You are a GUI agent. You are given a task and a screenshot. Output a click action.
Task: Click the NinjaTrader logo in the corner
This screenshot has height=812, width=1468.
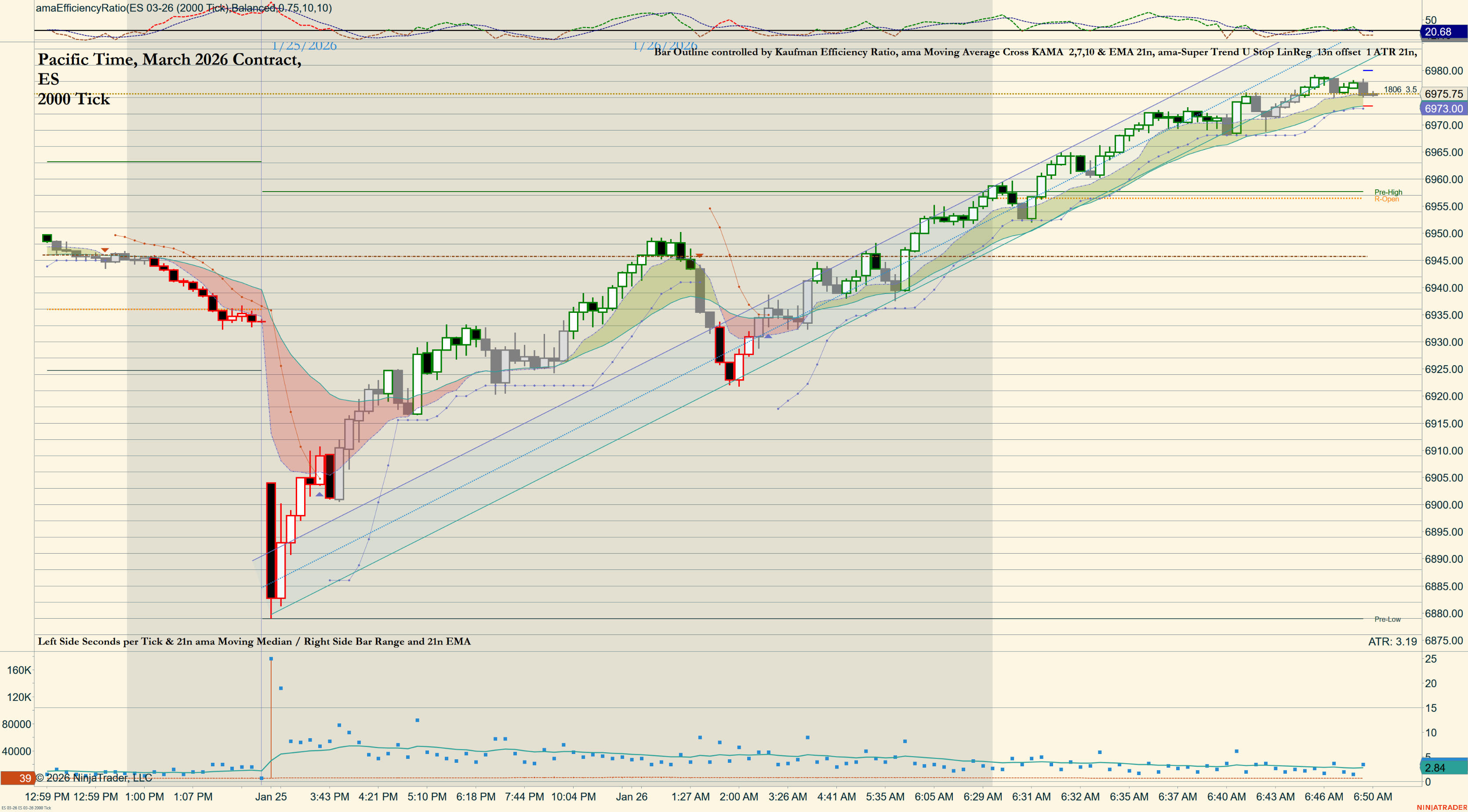(1441, 808)
